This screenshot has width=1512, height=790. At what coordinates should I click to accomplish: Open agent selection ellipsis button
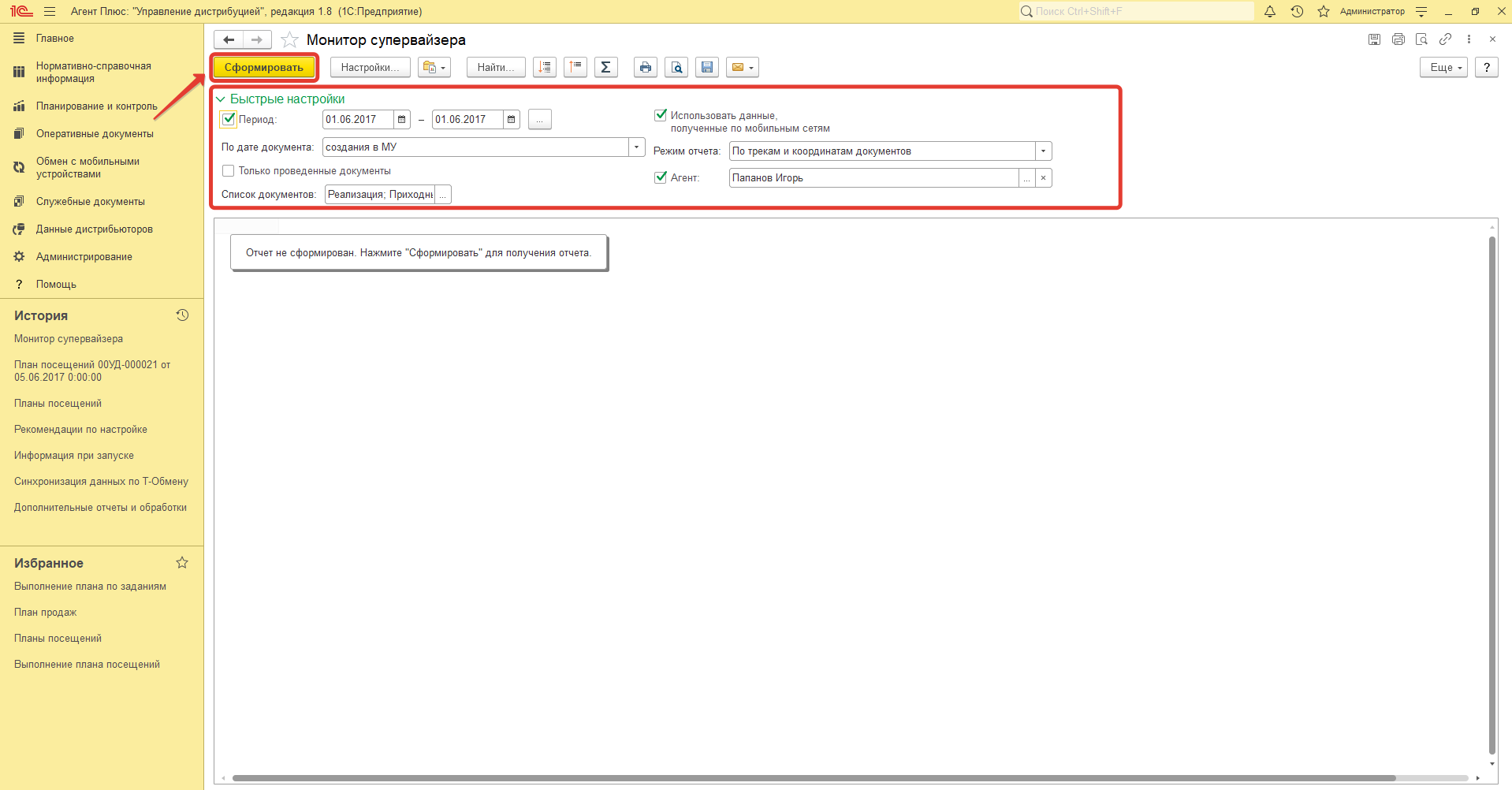click(x=1026, y=178)
